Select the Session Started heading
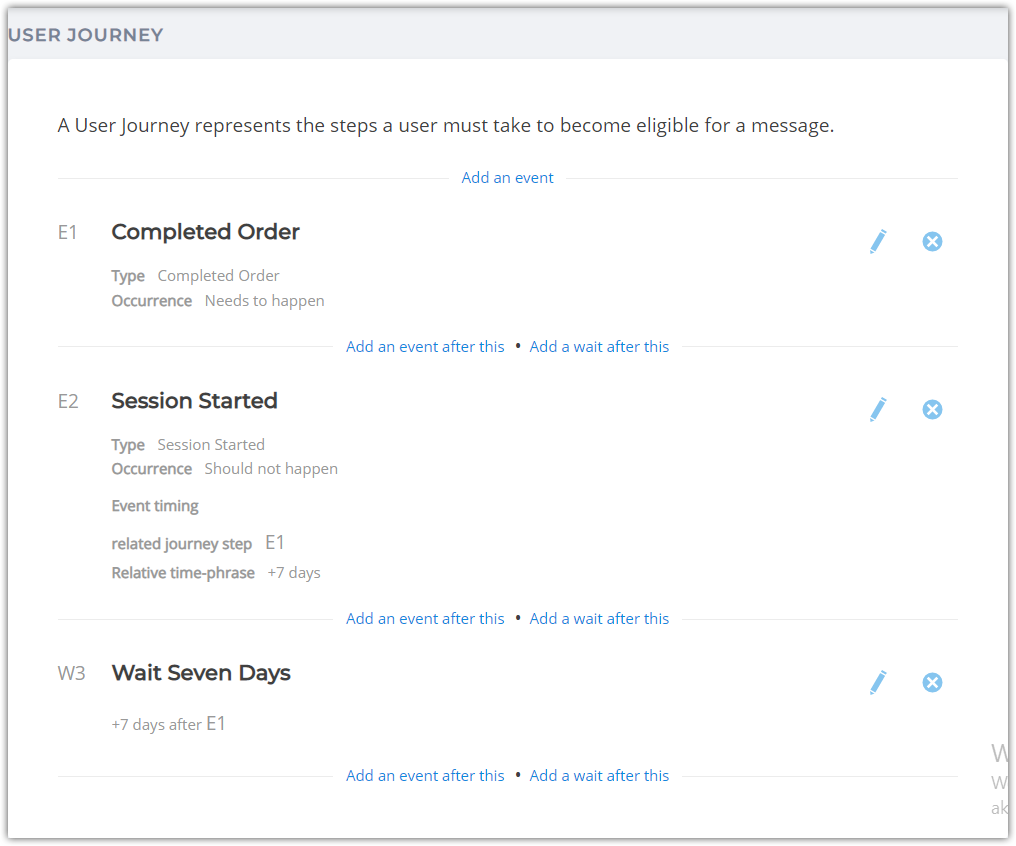 pos(194,401)
